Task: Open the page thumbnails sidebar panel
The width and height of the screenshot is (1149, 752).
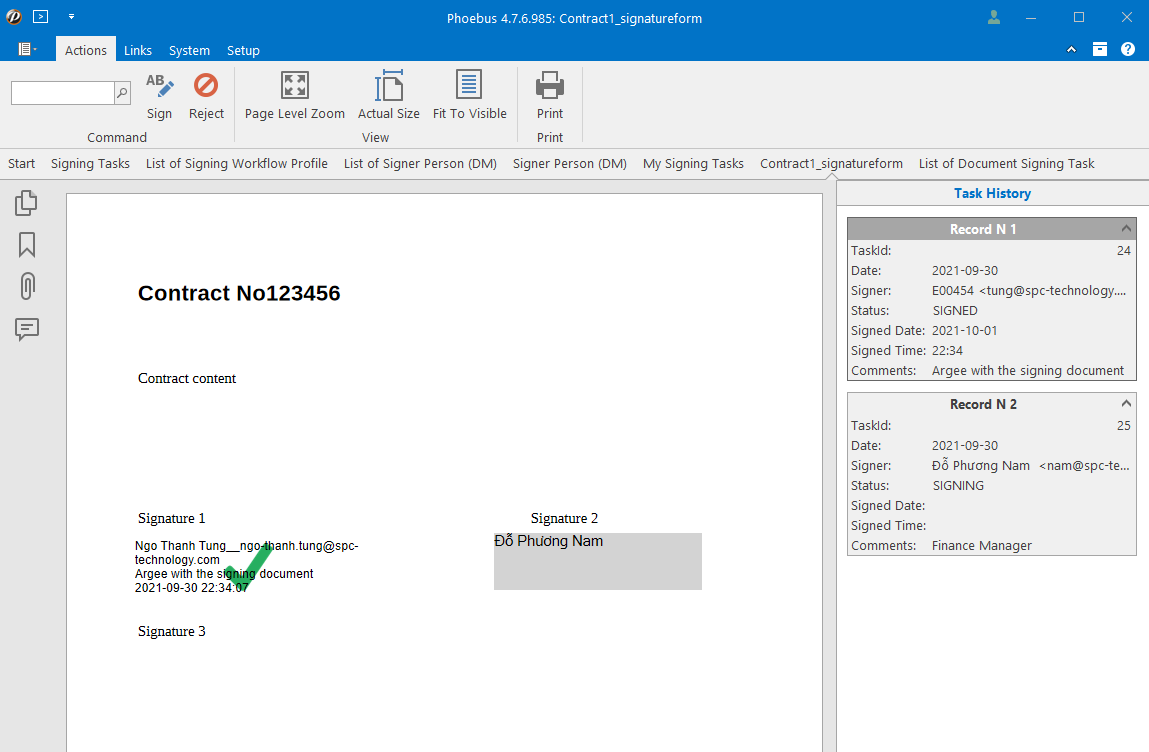Action: tap(27, 203)
